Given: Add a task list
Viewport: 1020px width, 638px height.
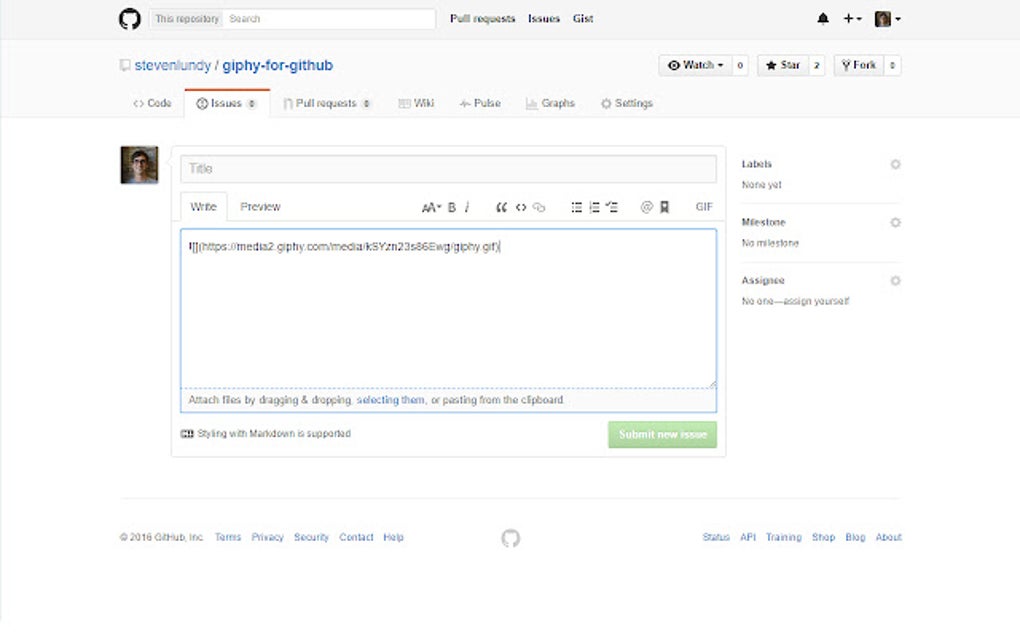Looking at the screenshot, I should [611, 207].
